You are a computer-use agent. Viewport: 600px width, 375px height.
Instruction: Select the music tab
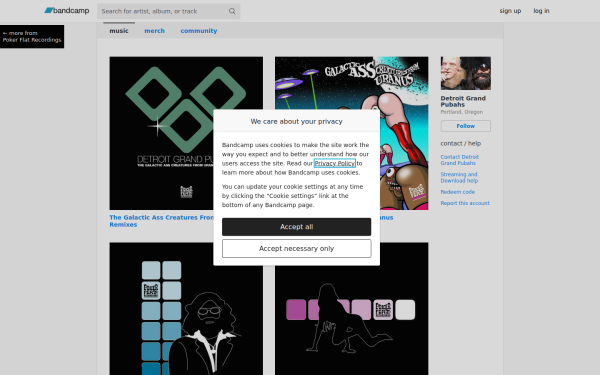click(x=119, y=31)
